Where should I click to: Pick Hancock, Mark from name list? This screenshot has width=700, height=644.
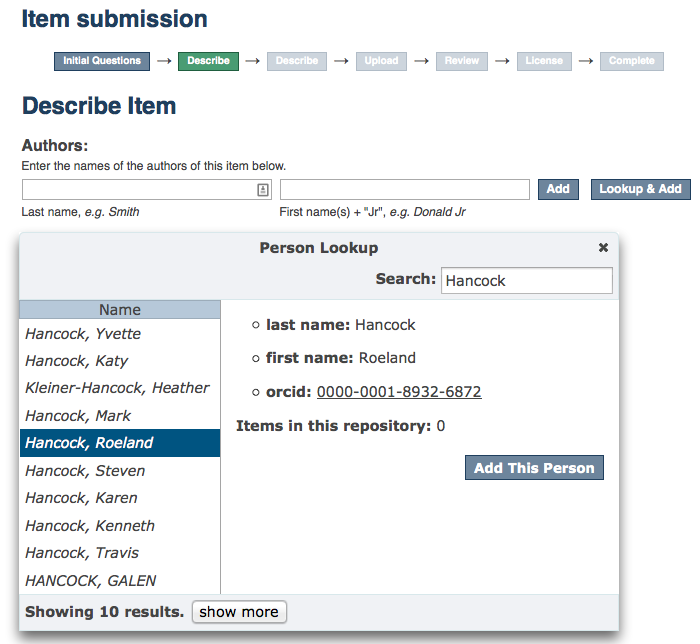pos(78,416)
